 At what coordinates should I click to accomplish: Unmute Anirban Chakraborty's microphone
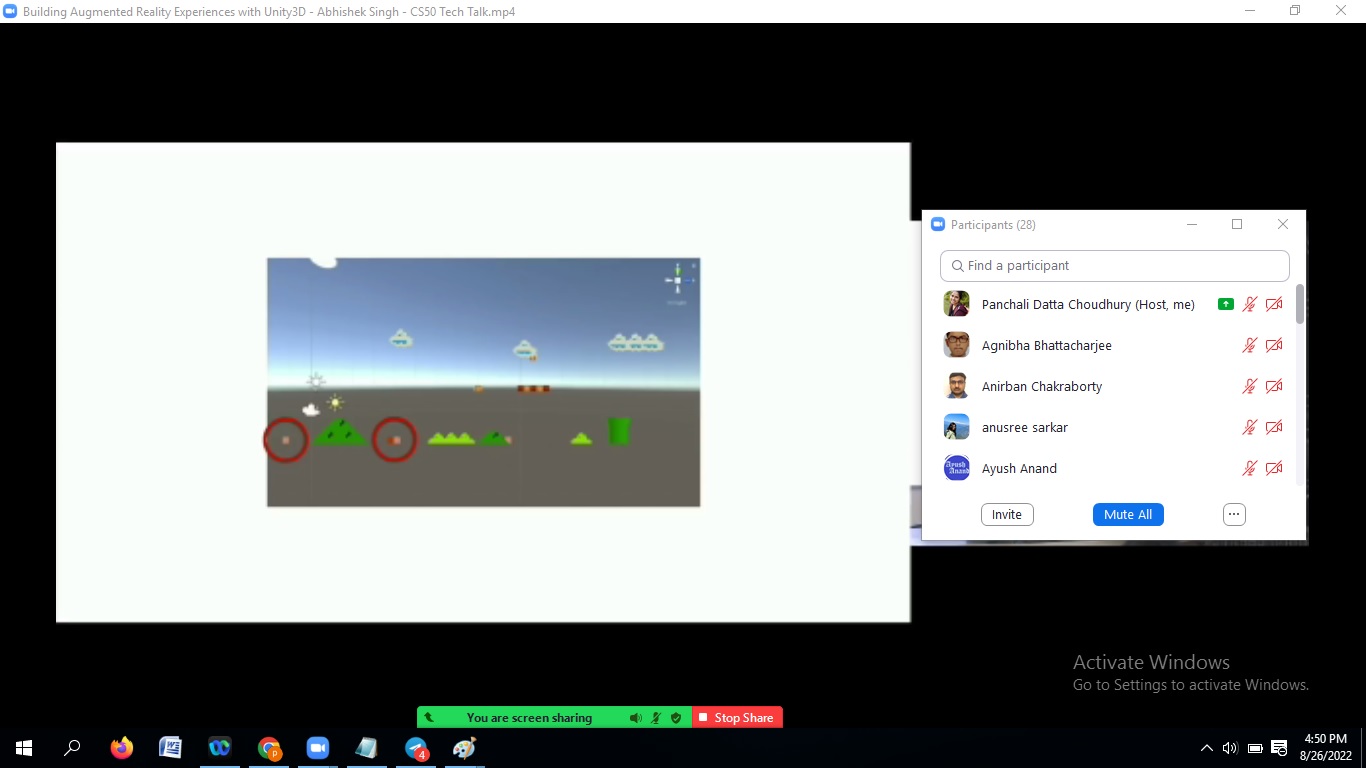(1249, 386)
